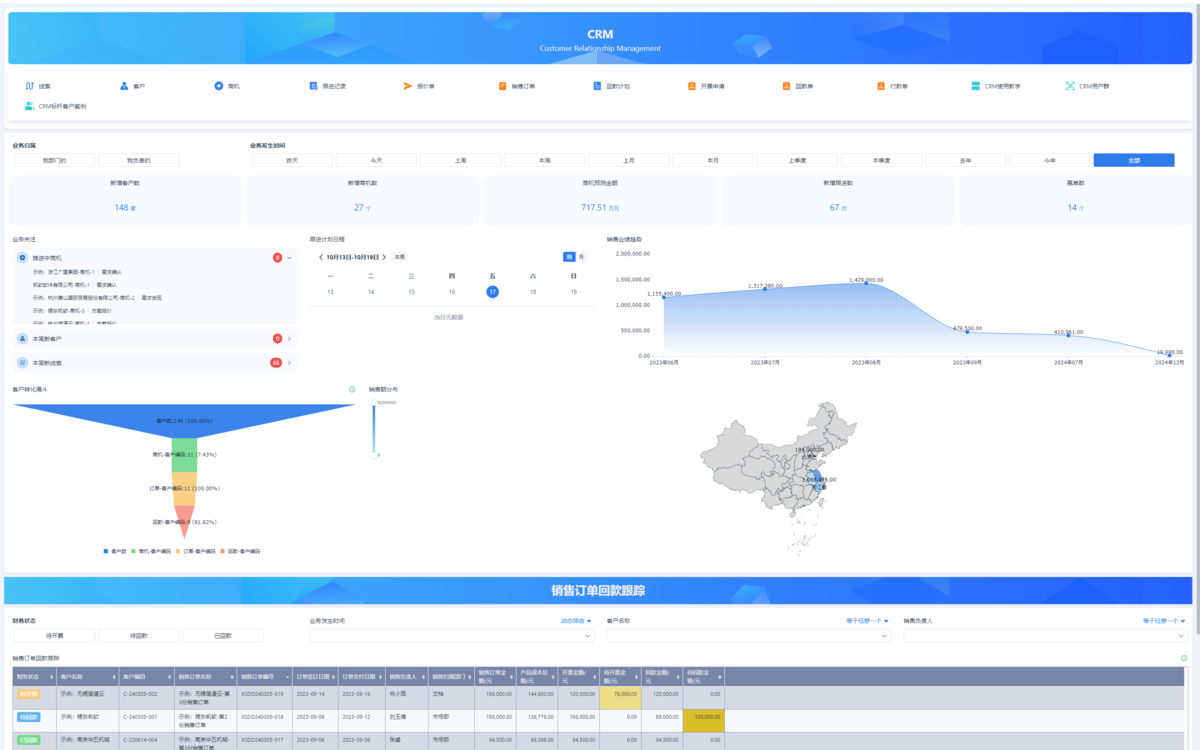Open the 跟进记录 follow-up records icon

(313, 86)
